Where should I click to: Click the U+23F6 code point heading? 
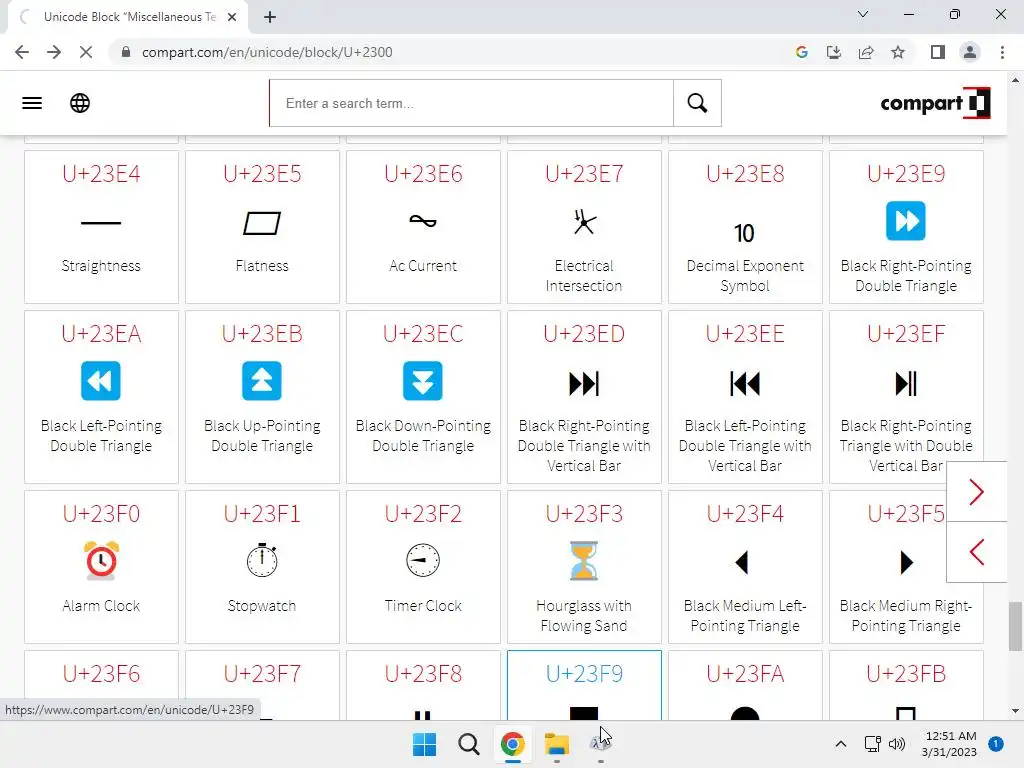(101, 673)
